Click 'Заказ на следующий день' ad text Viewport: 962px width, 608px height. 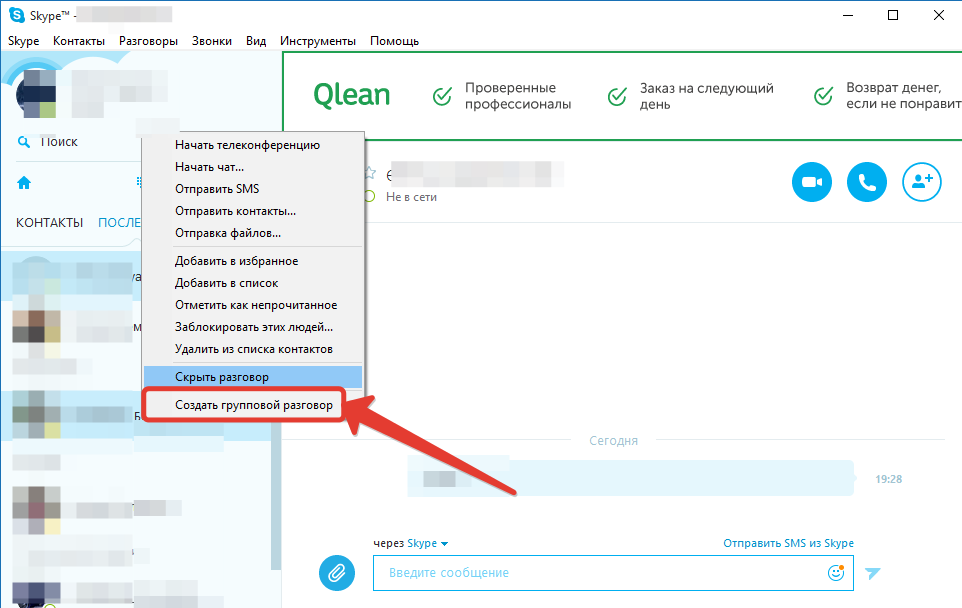click(x=707, y=96)
